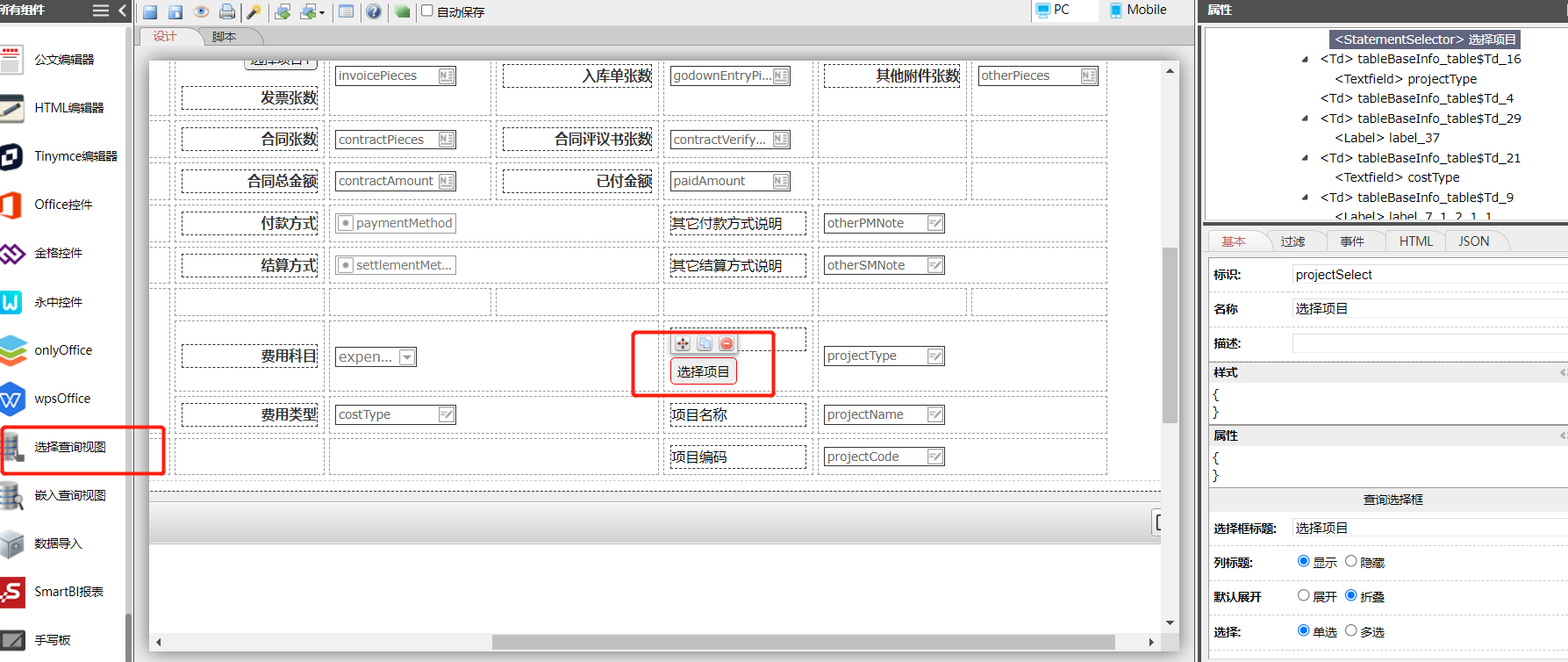1568x662 pixels.
Task: Open the HTML properties tab
Action: [x=1416, y=241]
